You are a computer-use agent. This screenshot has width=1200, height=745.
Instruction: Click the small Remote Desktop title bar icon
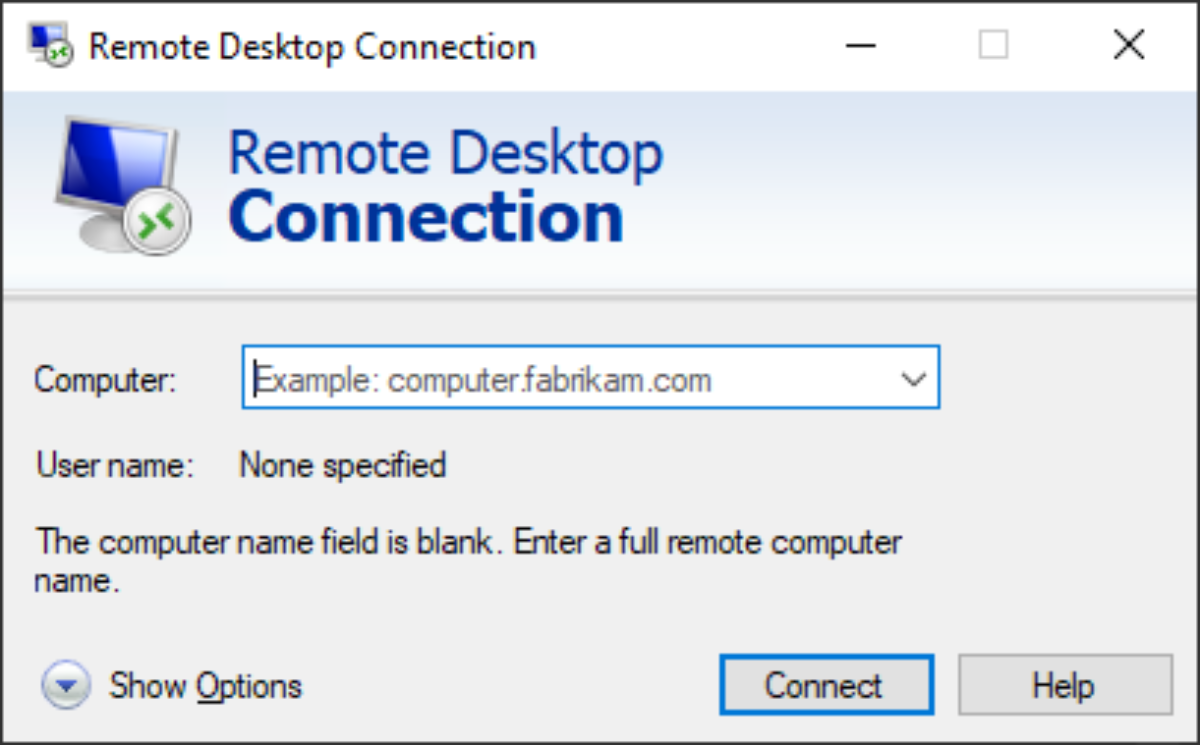point(49,45)
